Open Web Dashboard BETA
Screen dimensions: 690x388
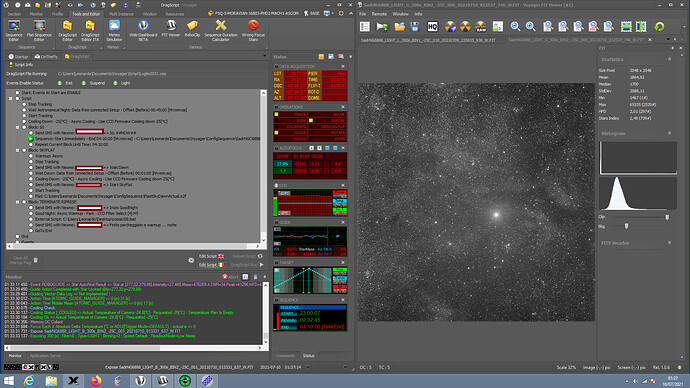pos(143,31)
